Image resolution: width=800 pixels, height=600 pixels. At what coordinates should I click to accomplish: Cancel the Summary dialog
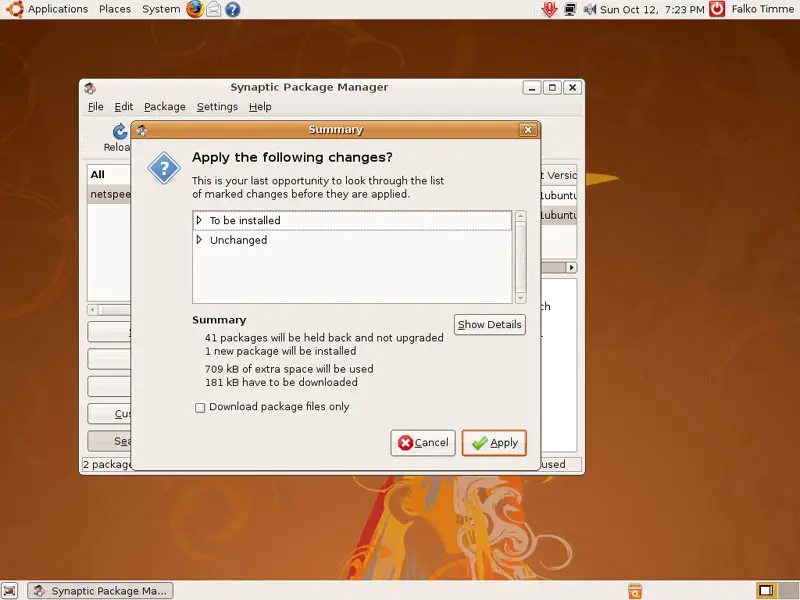(x=422, y=443)
